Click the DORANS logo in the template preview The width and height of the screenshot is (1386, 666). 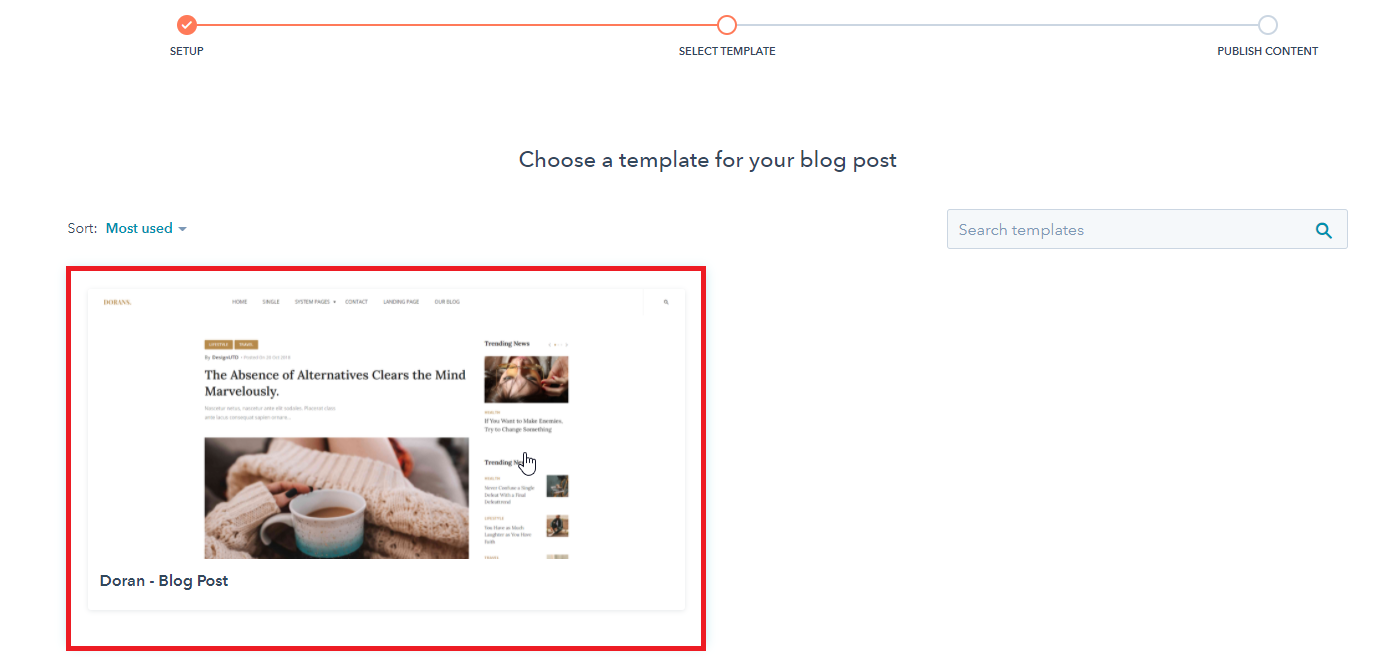[x=117, y=302]
